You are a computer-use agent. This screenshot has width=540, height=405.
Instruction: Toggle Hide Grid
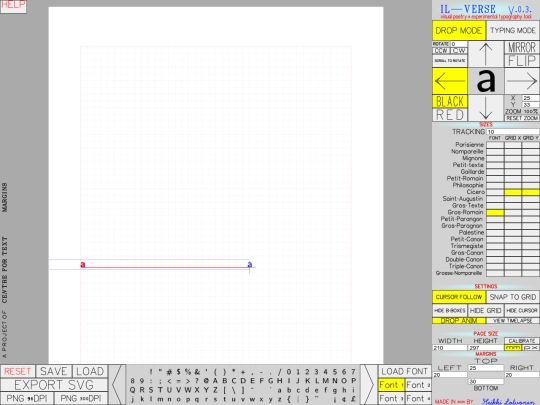click(486, 310)
